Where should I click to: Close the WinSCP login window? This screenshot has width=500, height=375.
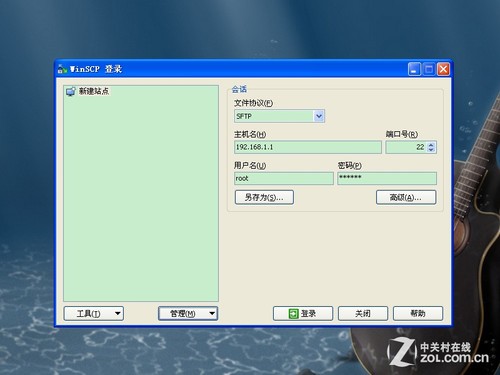click(x=443, y=69)
